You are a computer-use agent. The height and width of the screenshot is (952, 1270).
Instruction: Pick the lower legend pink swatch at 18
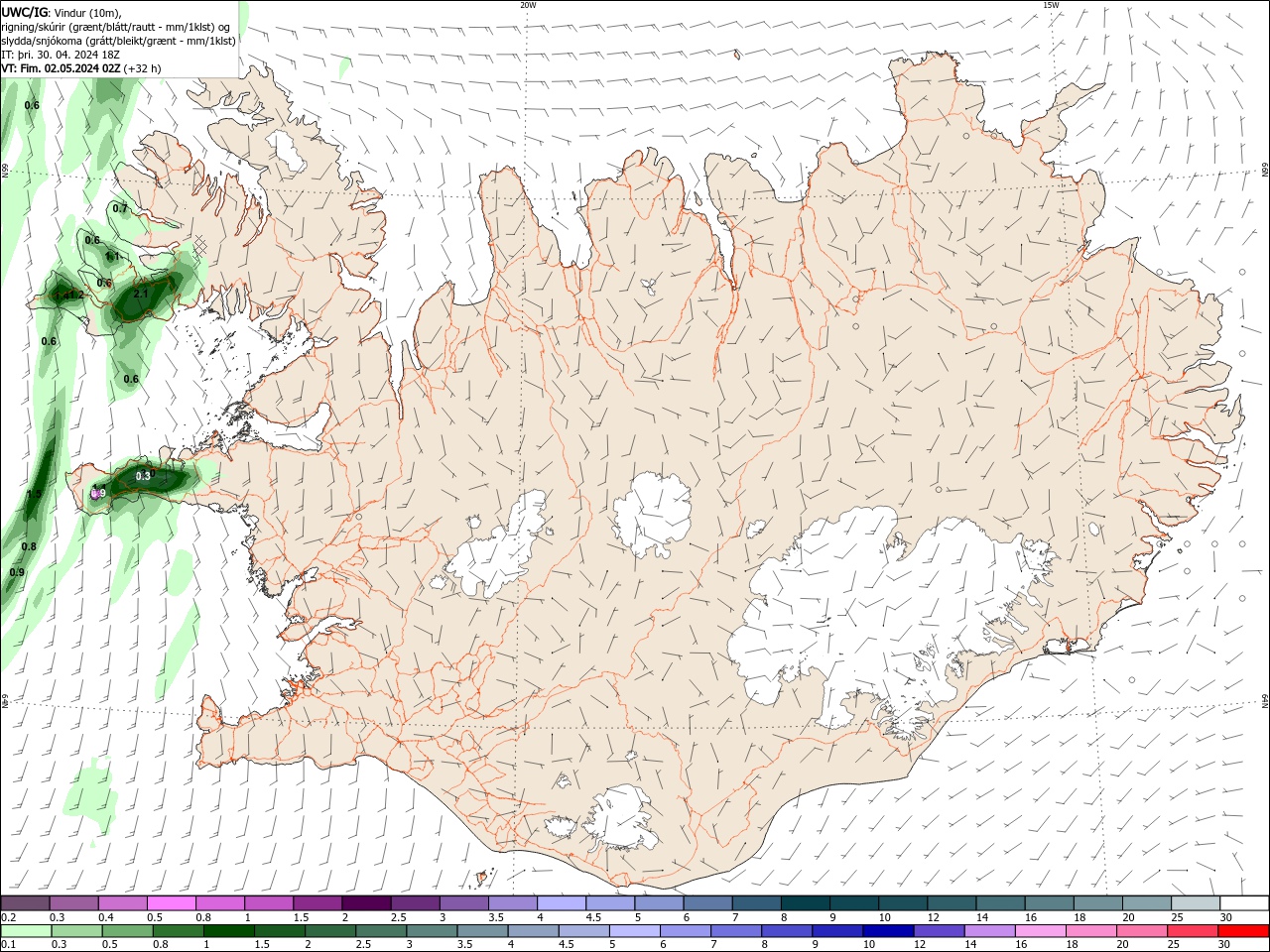point(1090,931)
